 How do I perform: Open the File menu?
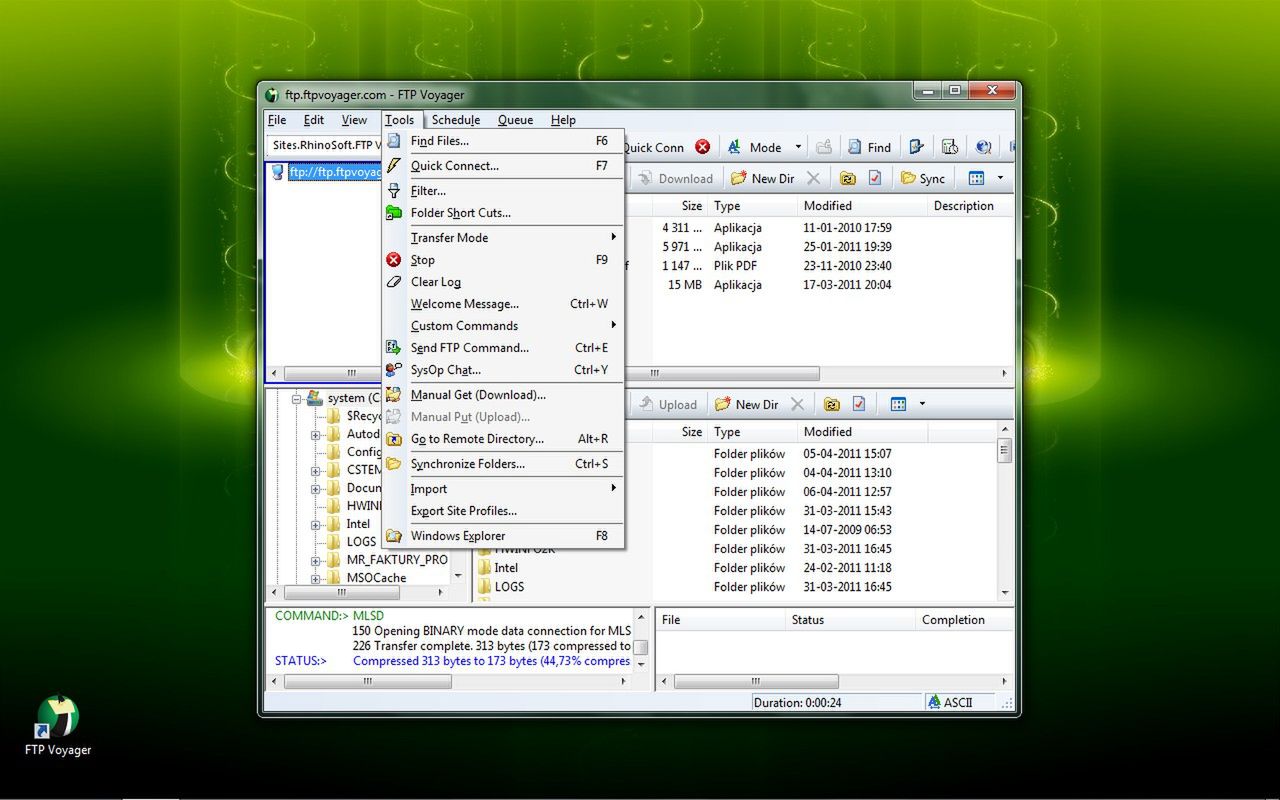(277, 120)
